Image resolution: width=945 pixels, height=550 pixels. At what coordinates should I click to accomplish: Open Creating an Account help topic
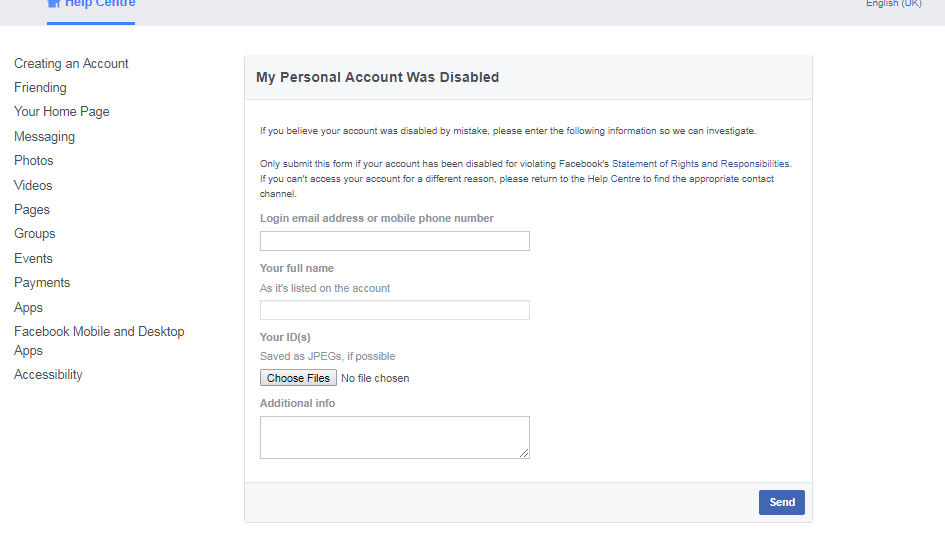(71, 63)
